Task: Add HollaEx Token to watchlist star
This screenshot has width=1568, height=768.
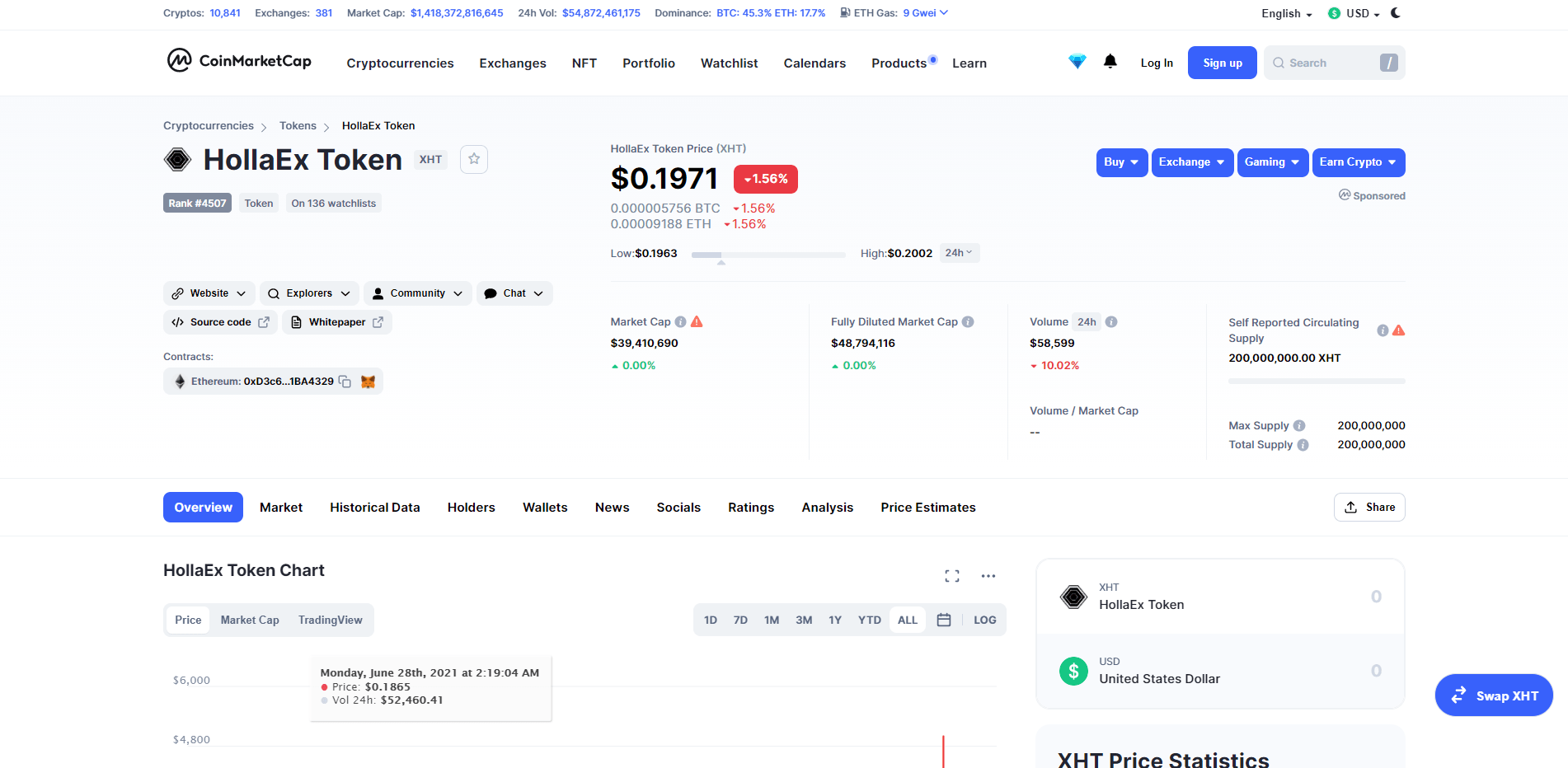Action: (x=474, y=159)
